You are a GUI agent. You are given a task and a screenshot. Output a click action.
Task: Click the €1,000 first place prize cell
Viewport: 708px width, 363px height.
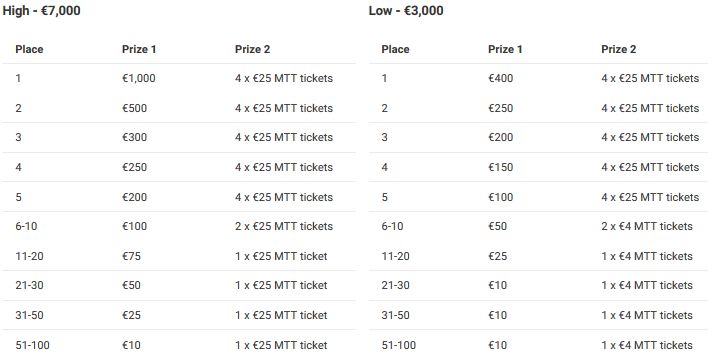(139, 78)
